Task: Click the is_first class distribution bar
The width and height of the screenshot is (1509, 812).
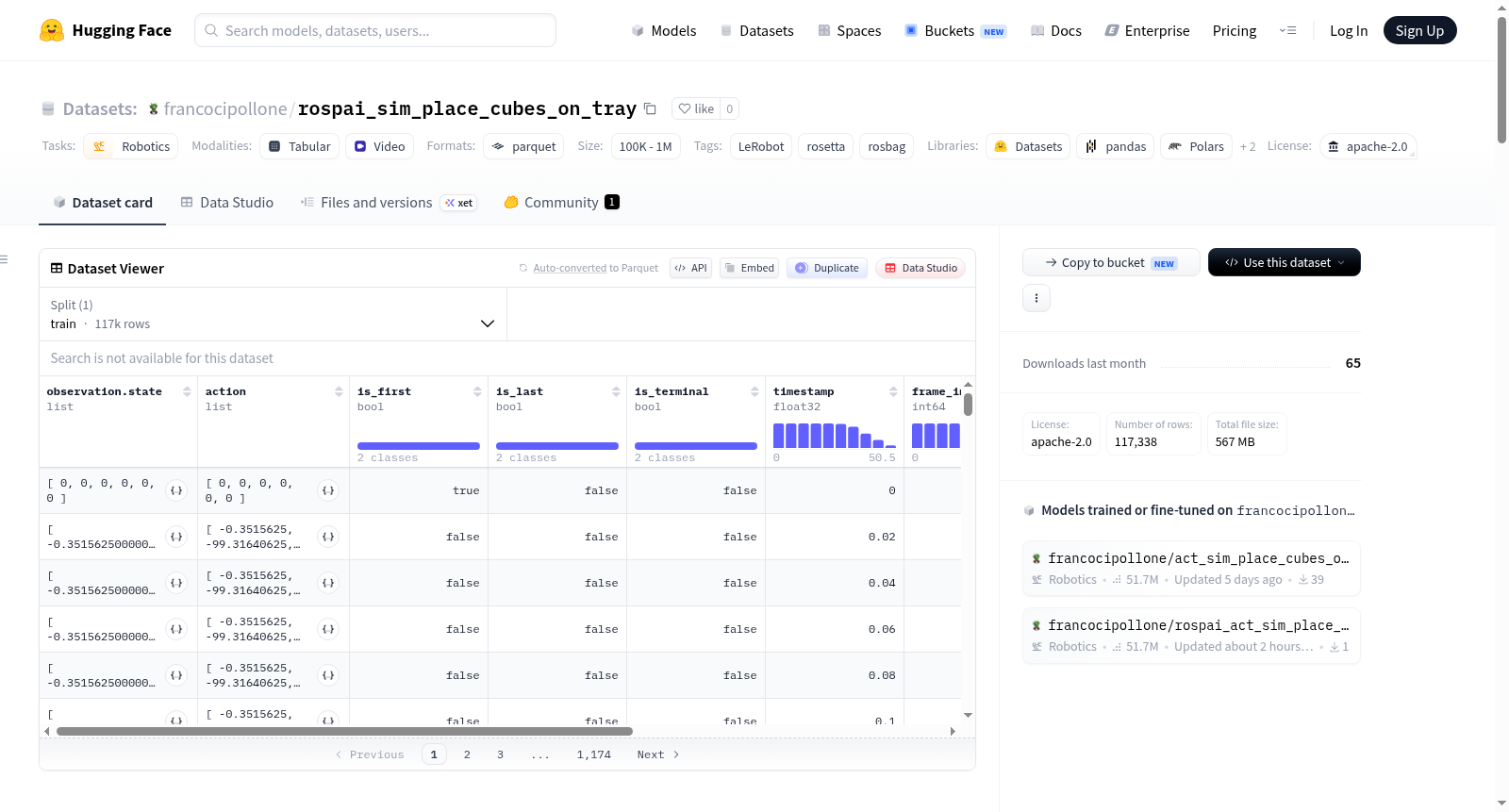Action: (419, 446)
